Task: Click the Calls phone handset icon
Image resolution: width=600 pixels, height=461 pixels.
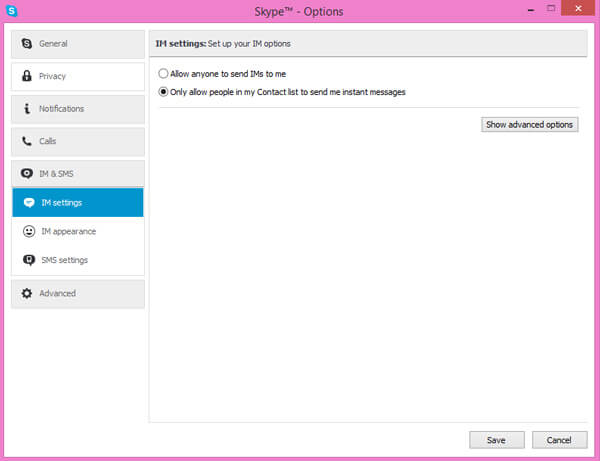Action: (x=27, y=141)
